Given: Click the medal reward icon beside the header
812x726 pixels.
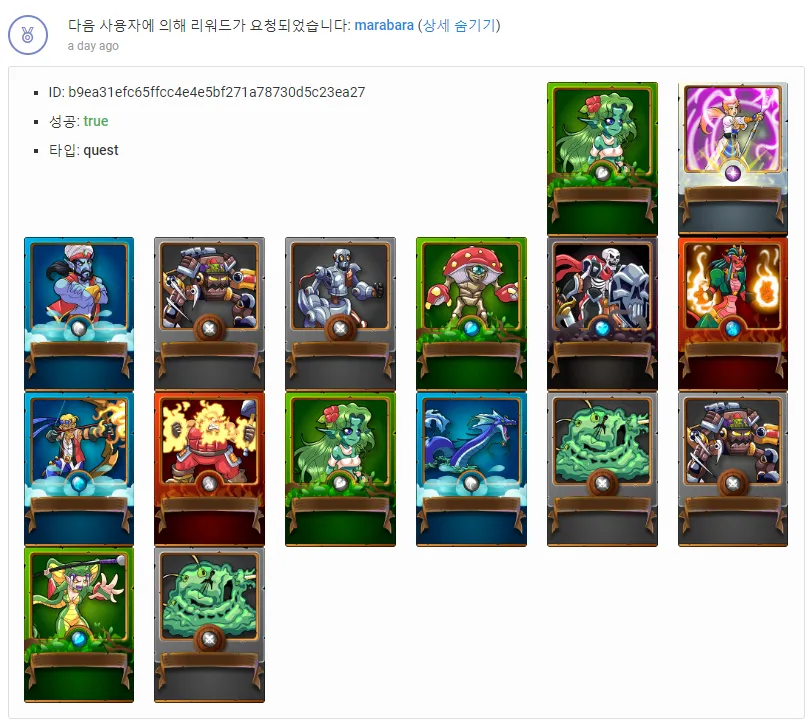Looking at the screenshot, I should 28,35.
